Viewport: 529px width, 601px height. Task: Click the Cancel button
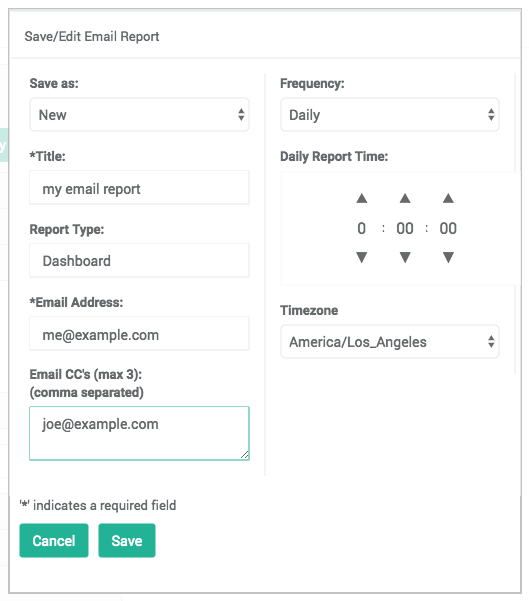click(54, 540)
